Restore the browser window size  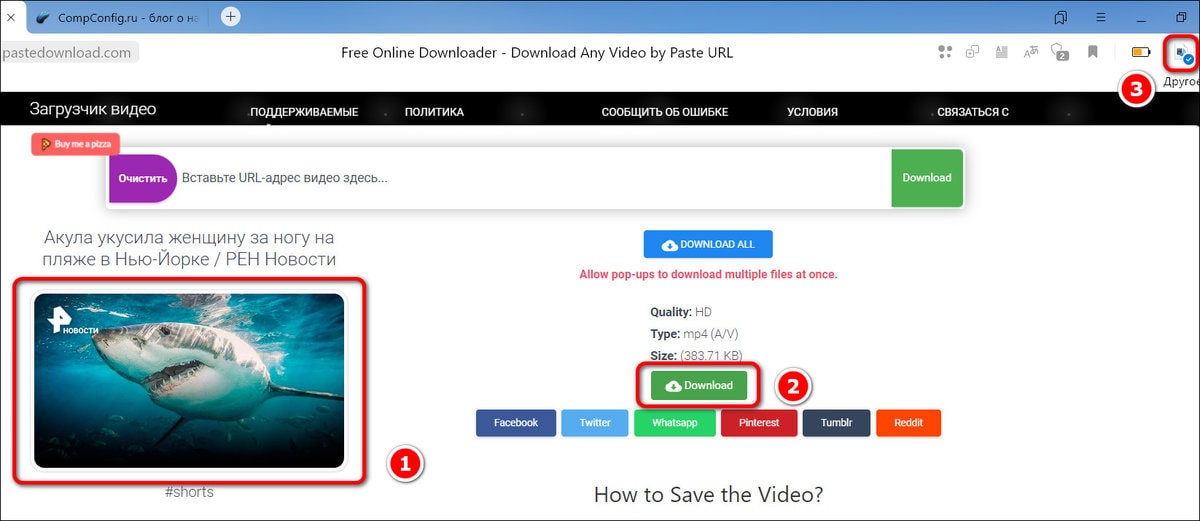1181,17
